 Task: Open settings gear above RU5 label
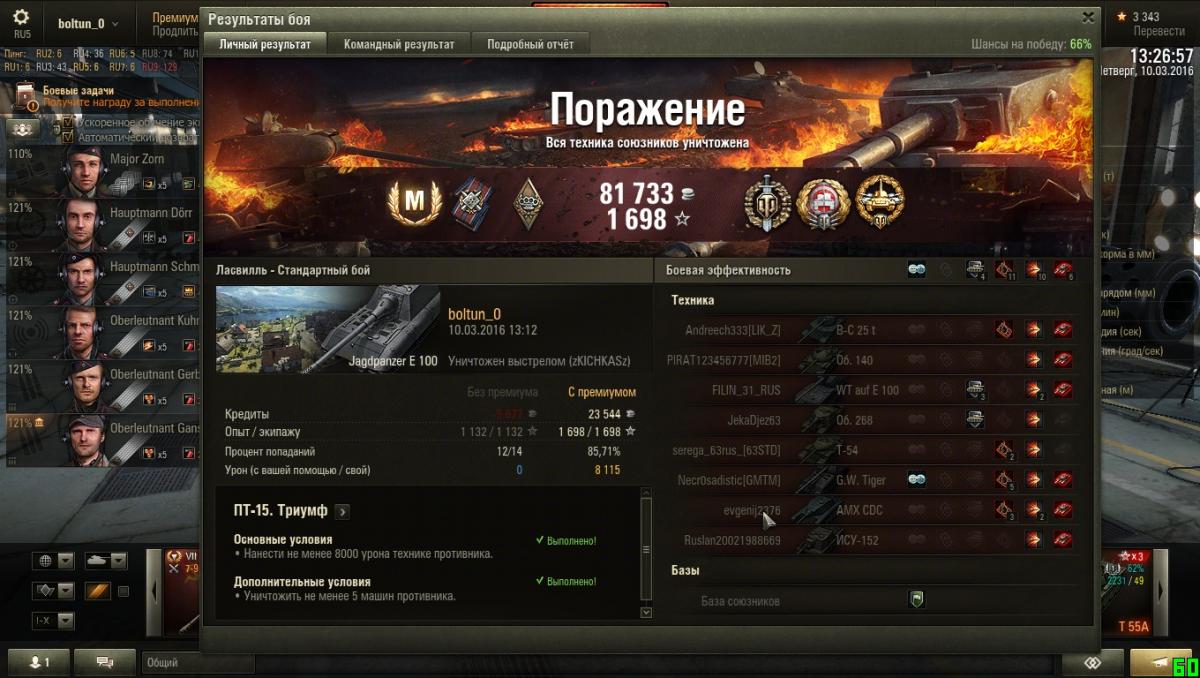coord(21,17)
